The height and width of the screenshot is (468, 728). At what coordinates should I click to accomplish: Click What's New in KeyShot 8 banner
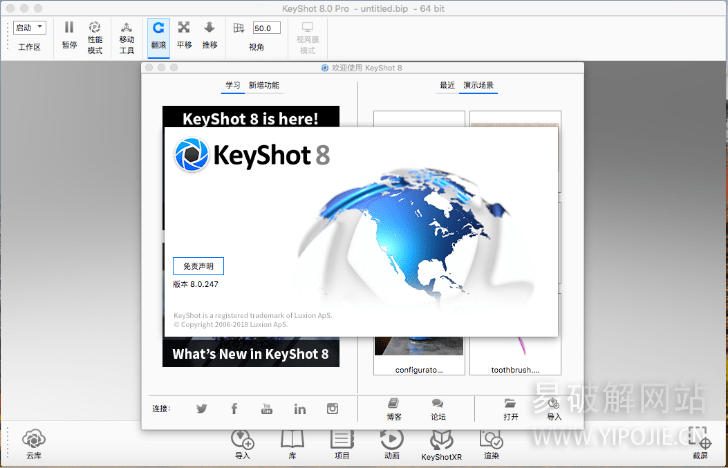pos(251,353)
